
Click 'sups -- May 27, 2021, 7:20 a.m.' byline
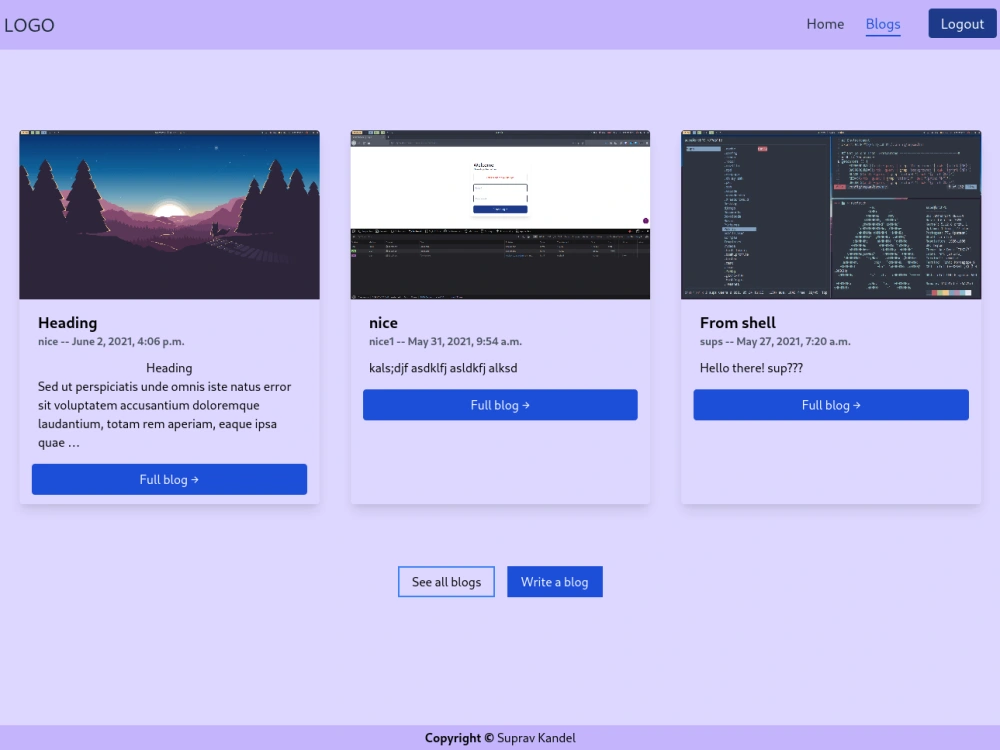click(775, 341)
